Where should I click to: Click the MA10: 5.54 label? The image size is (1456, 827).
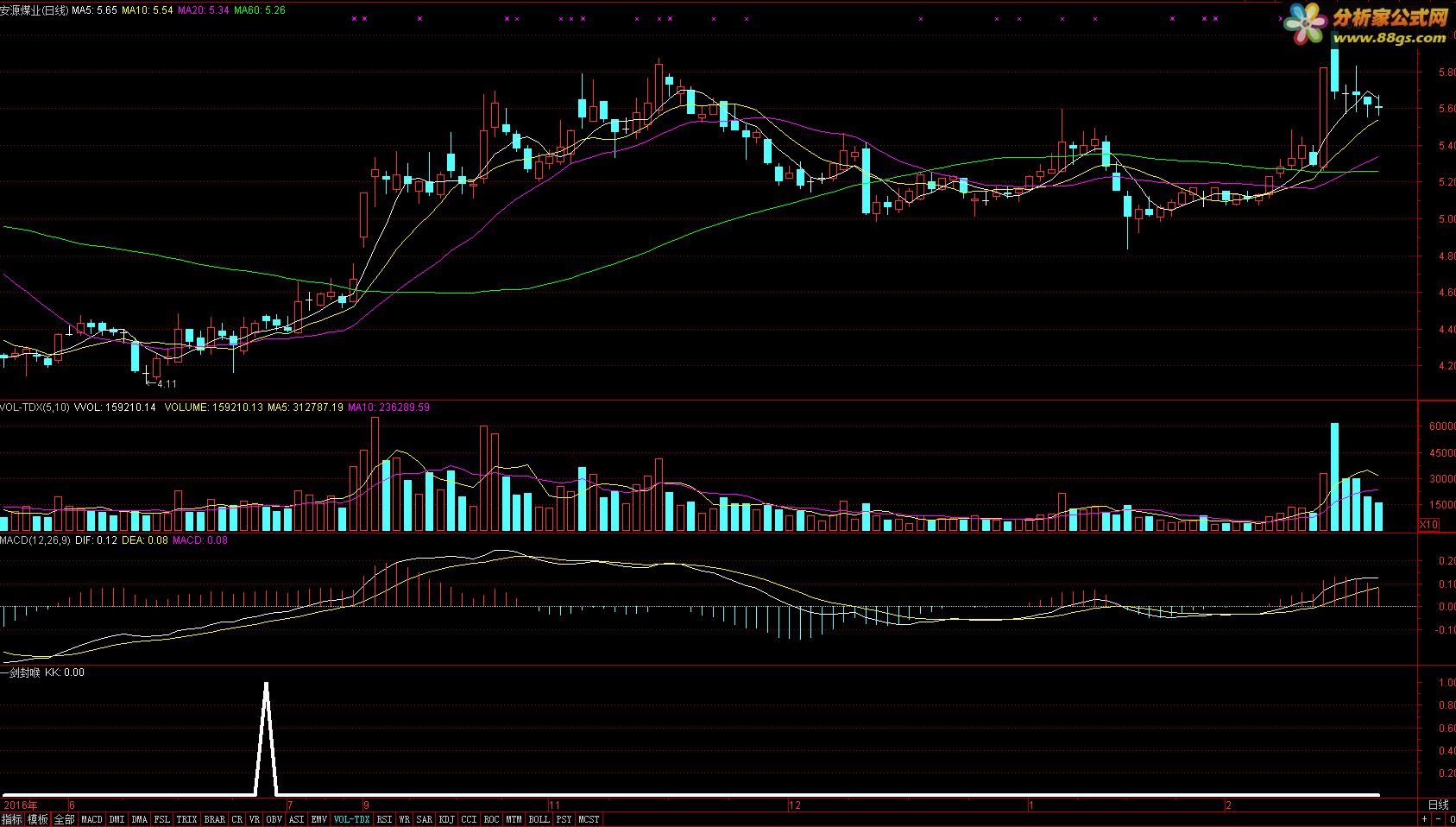148,9
